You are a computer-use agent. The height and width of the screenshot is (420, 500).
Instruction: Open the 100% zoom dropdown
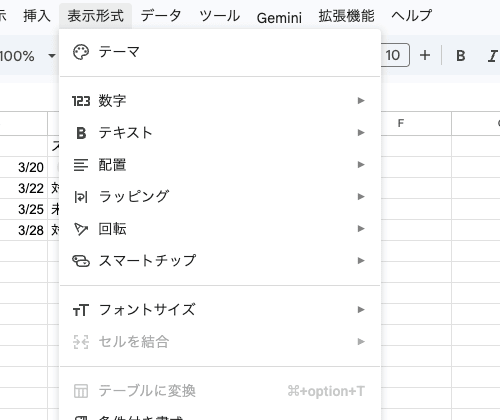(x=52, y=56)
